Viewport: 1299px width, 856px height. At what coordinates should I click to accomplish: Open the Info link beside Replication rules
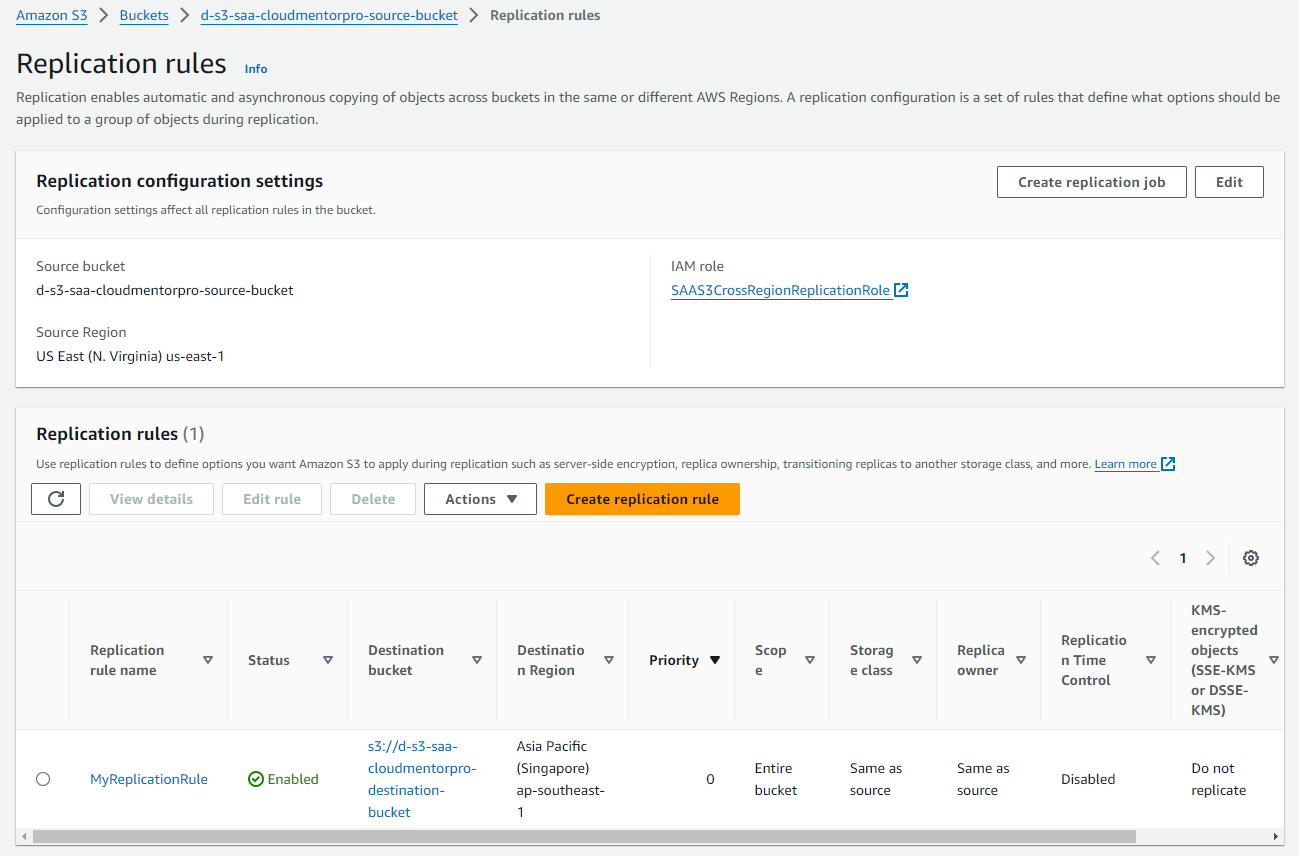tap(256, 69)
